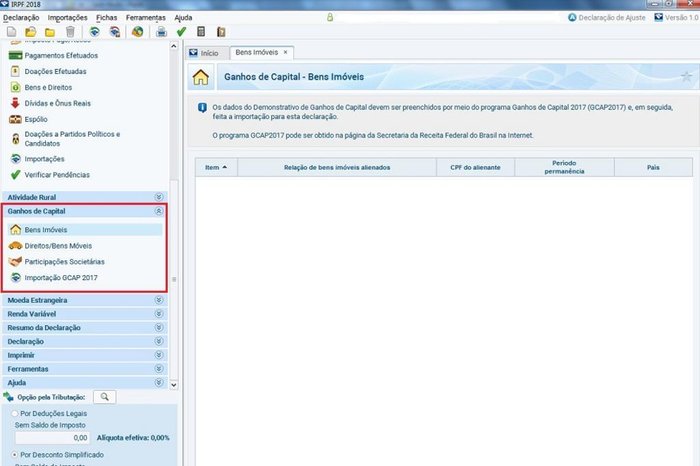Click the Doações a Partidos Políticos icon
The image size is (700, 466).
(16, 139)
